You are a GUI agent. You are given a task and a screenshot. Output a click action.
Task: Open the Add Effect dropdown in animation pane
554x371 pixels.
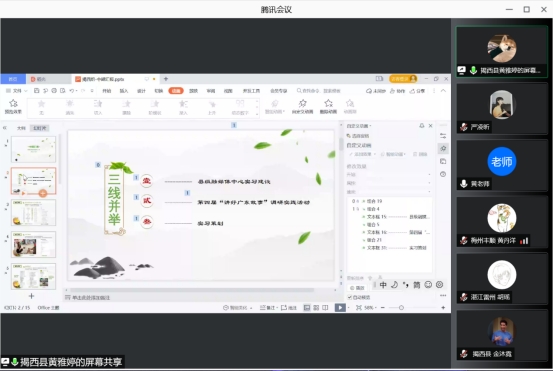362,154
